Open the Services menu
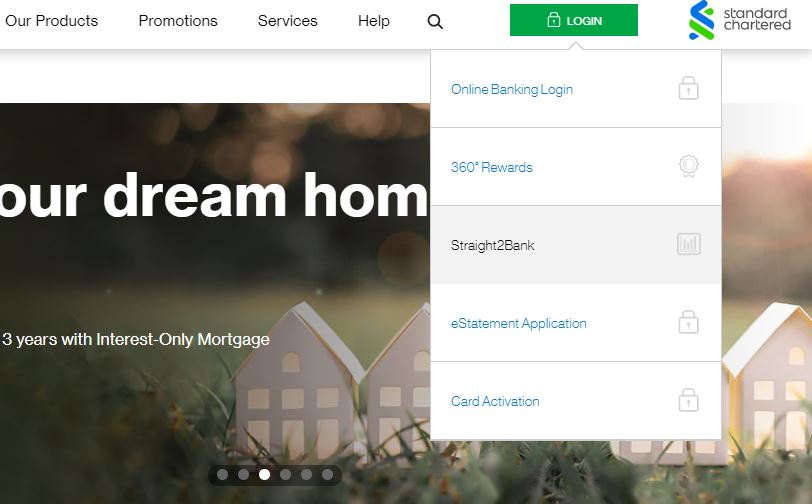The height and width of the screenshot is (504, 812). click(x=287, y=21)
